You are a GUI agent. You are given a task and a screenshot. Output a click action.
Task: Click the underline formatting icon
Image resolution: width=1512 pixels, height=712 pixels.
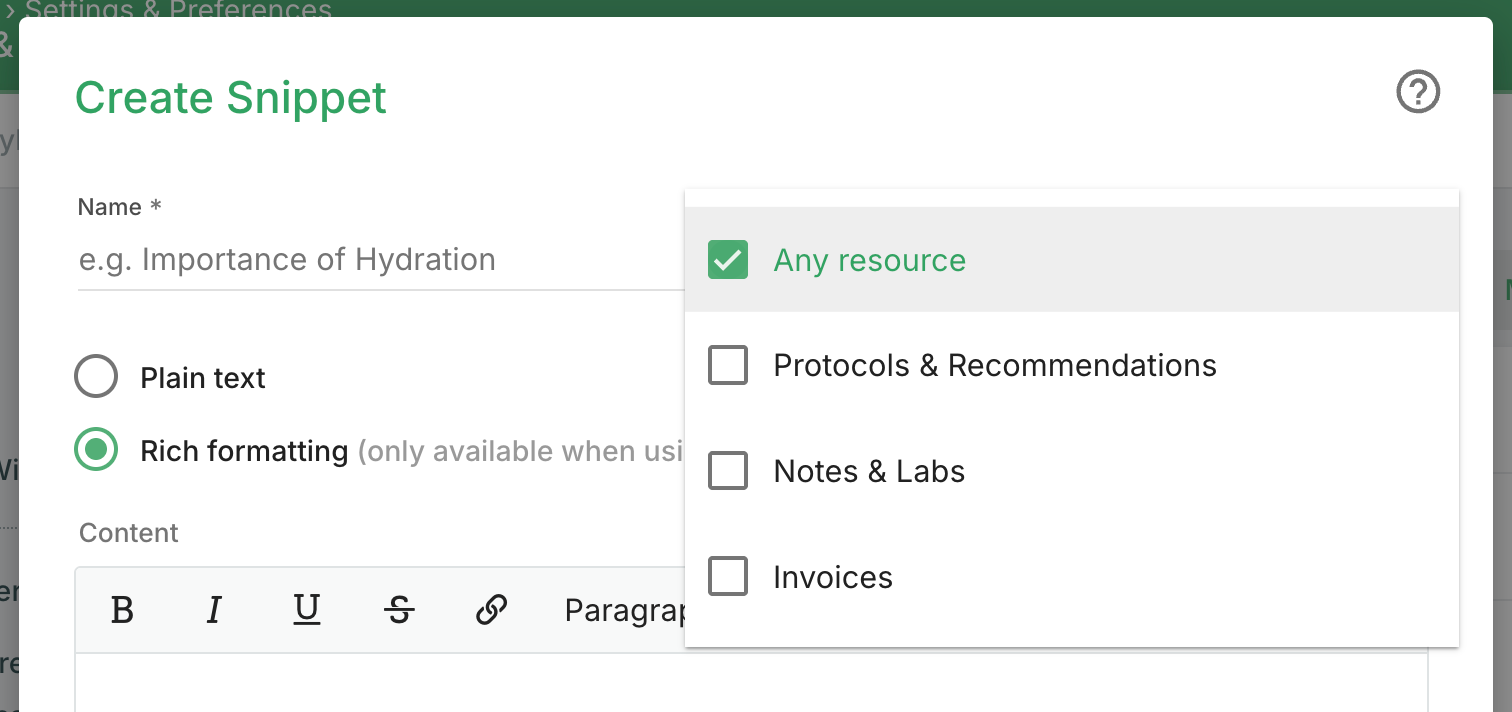click(x=306, y=609)
